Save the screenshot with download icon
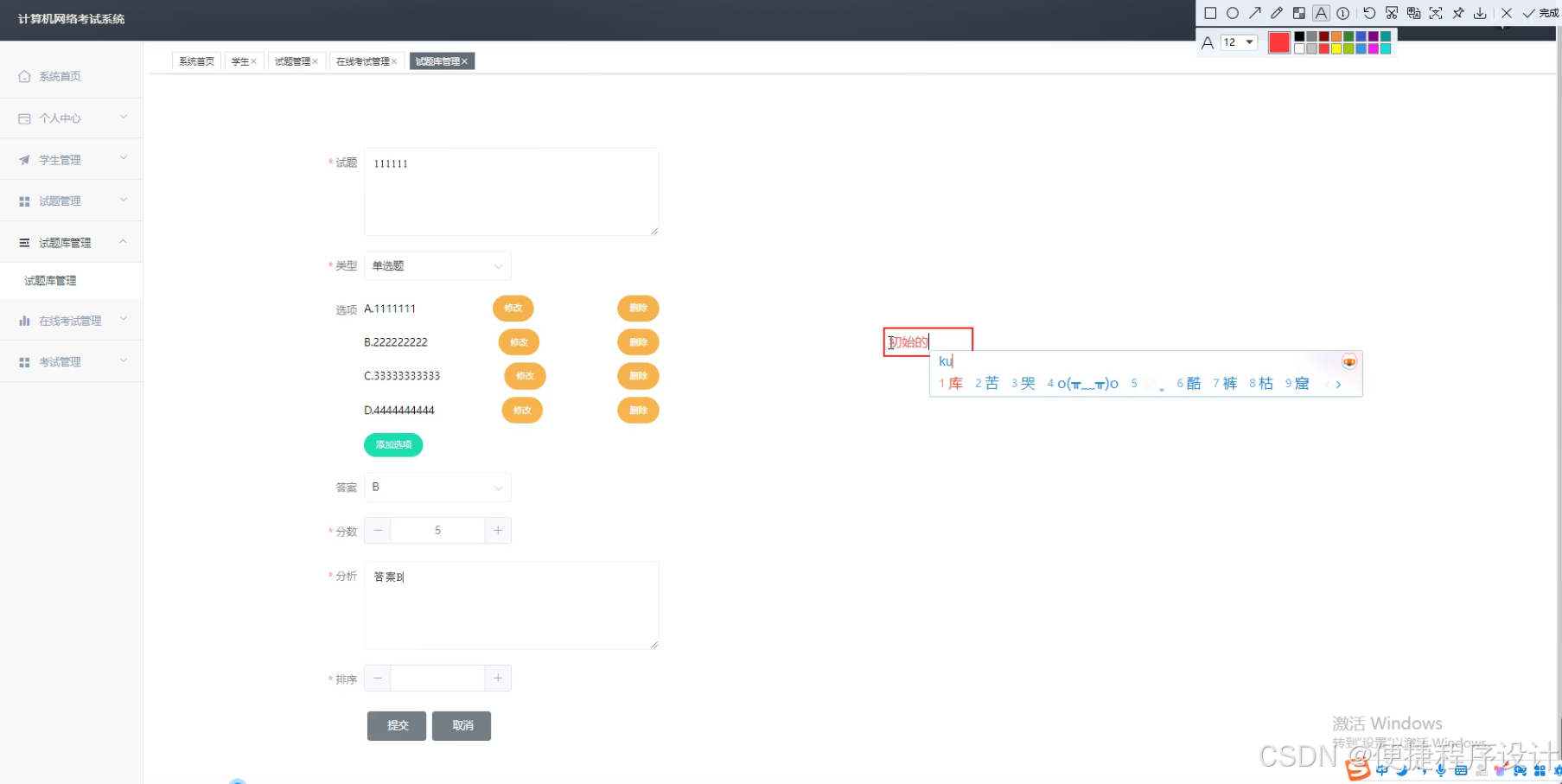 [1480, 13]
